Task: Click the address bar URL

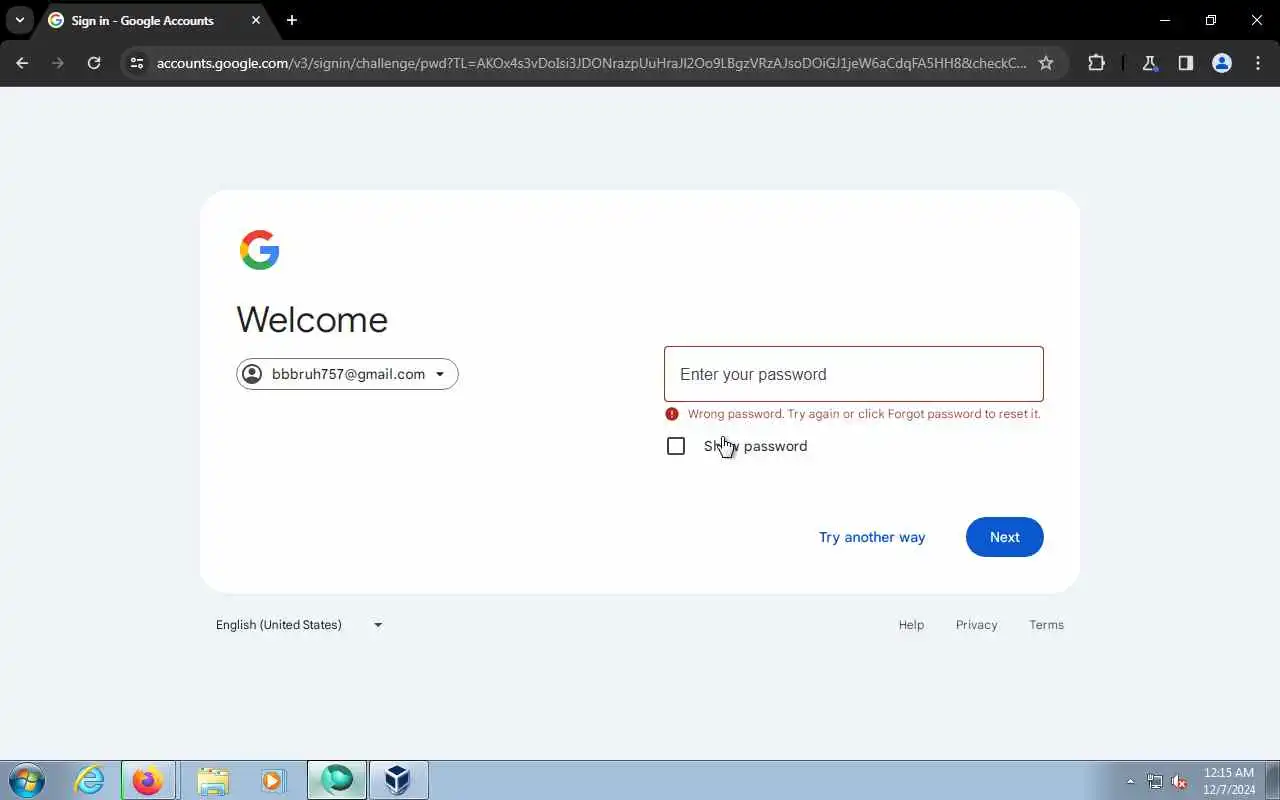Action: click(x=591, y=63)
